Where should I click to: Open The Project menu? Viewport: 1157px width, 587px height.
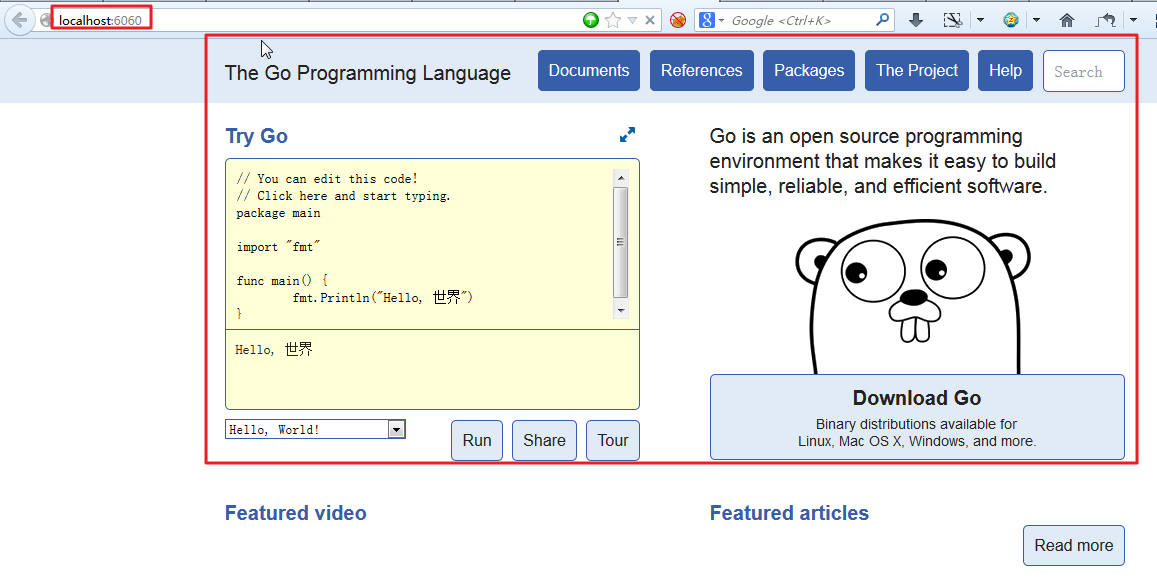click(916, 71)
